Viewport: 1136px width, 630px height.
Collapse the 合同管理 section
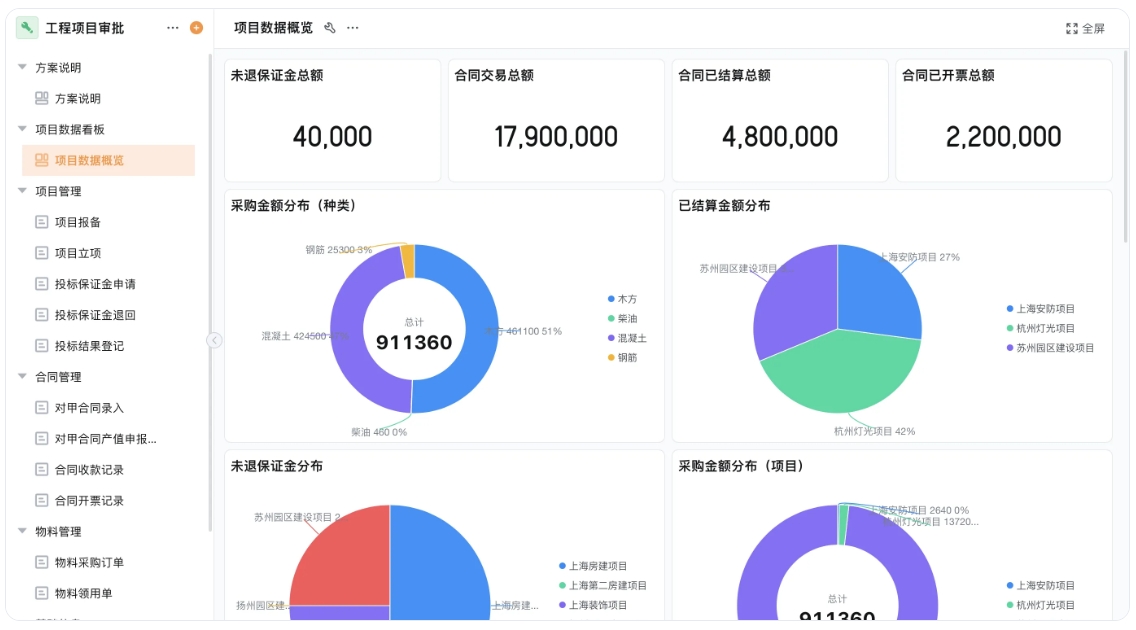pyautogui.click(x=22, y=377)
